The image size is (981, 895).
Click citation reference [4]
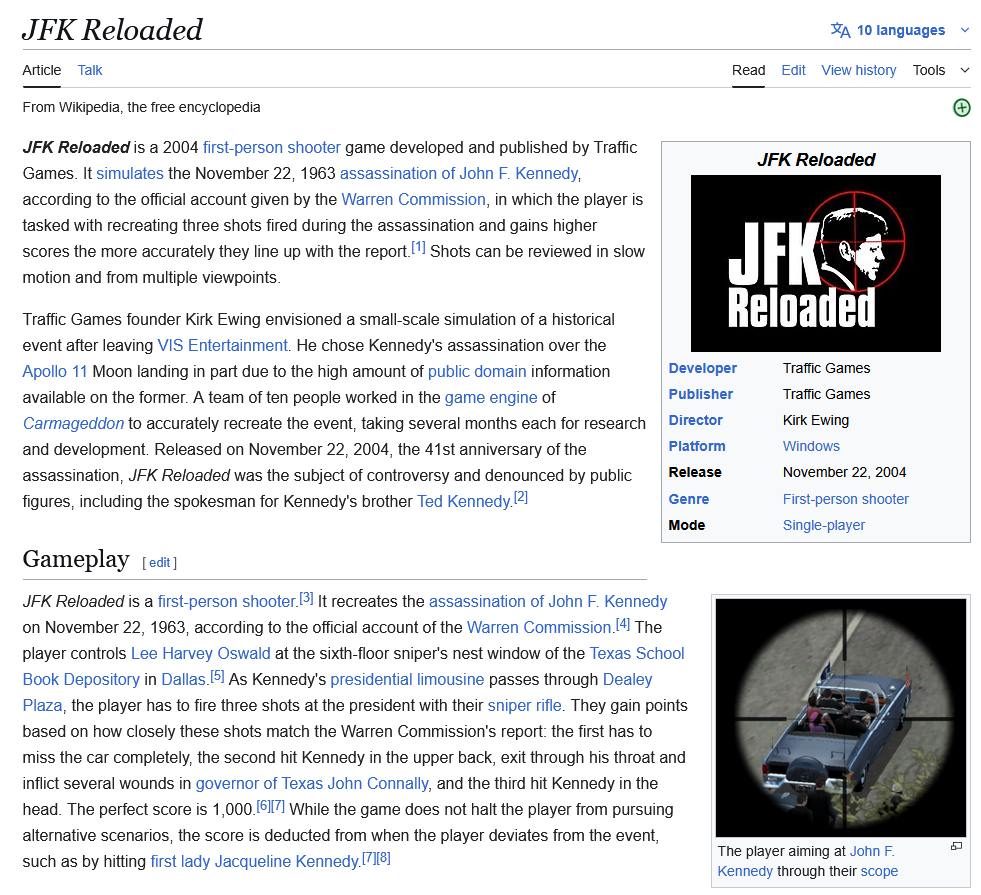pos(623,624)
